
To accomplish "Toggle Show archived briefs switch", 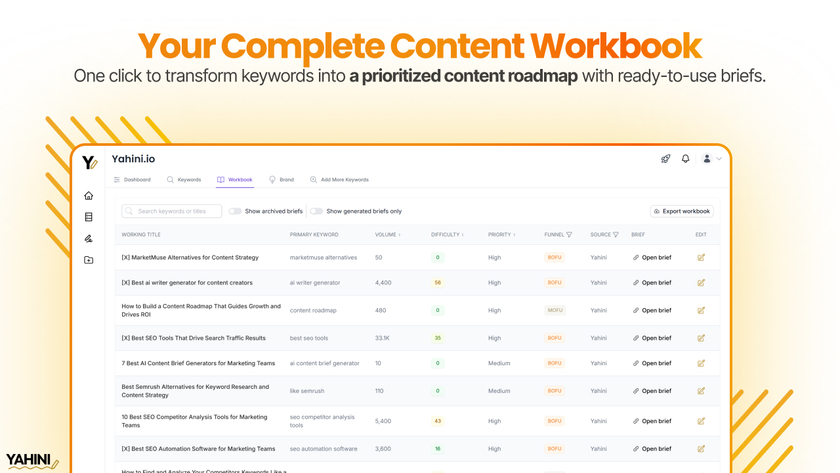I will [235, 211].
